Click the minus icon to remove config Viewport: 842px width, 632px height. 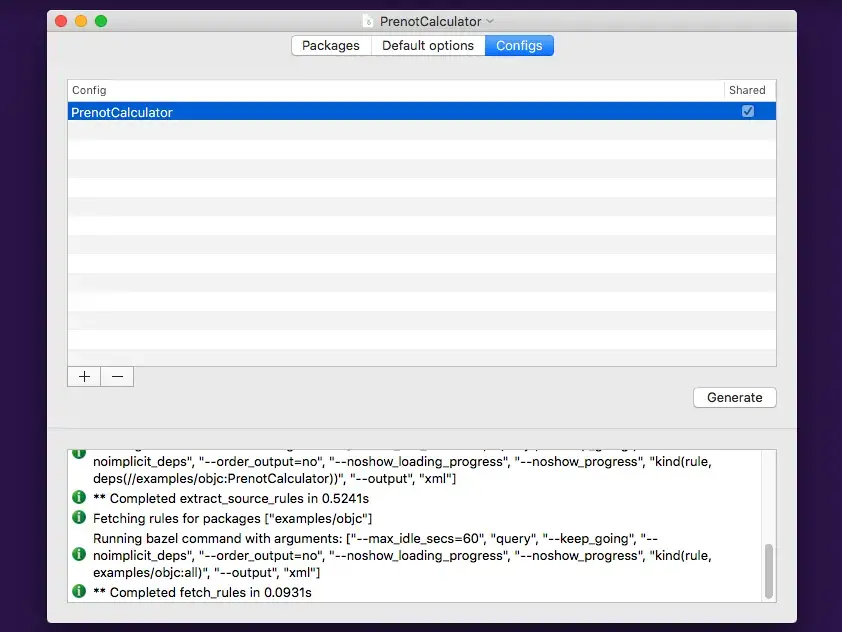click(117, 376)
